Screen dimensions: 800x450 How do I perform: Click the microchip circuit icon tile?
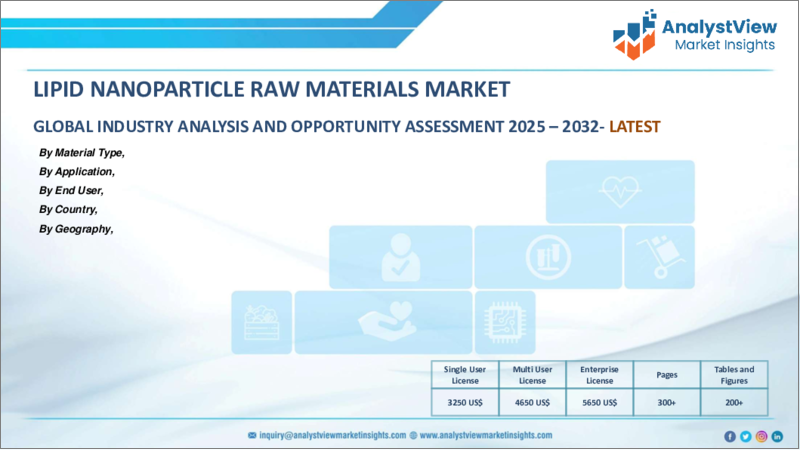tap(503, 322)
